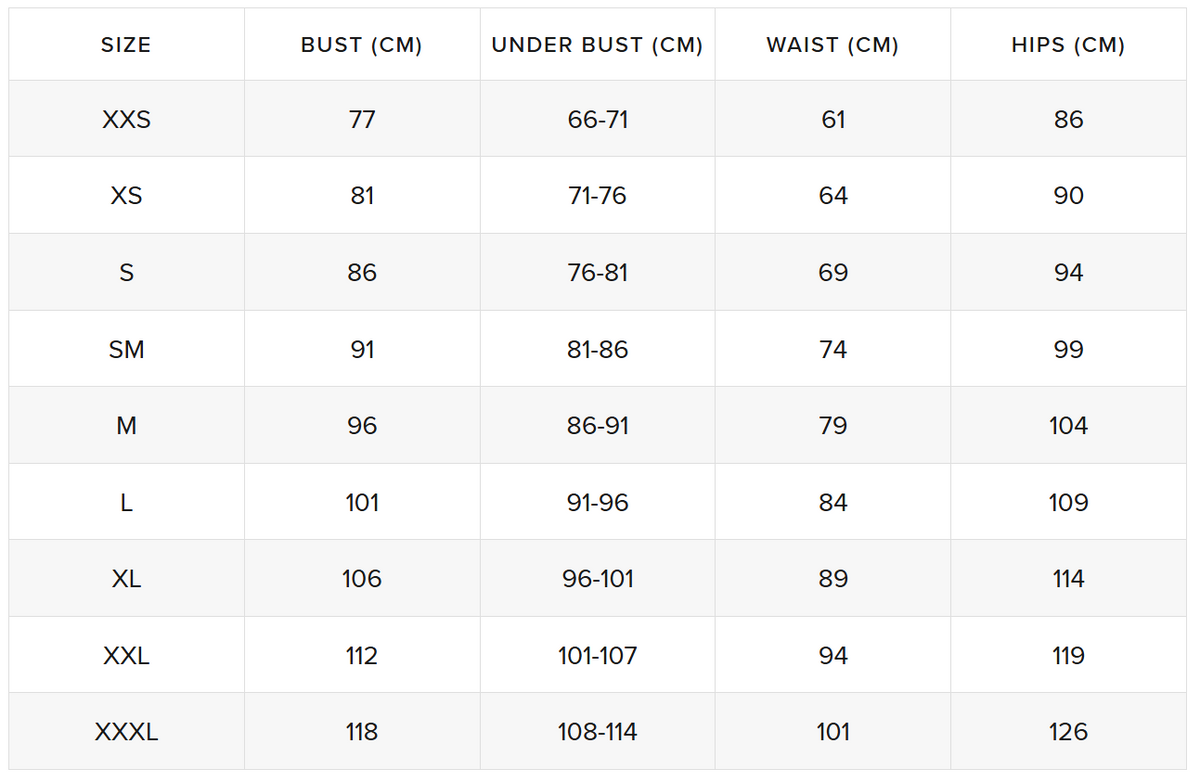Click the XS size label
This screenshot has height=782, width=1200.
tap(126, 196)
